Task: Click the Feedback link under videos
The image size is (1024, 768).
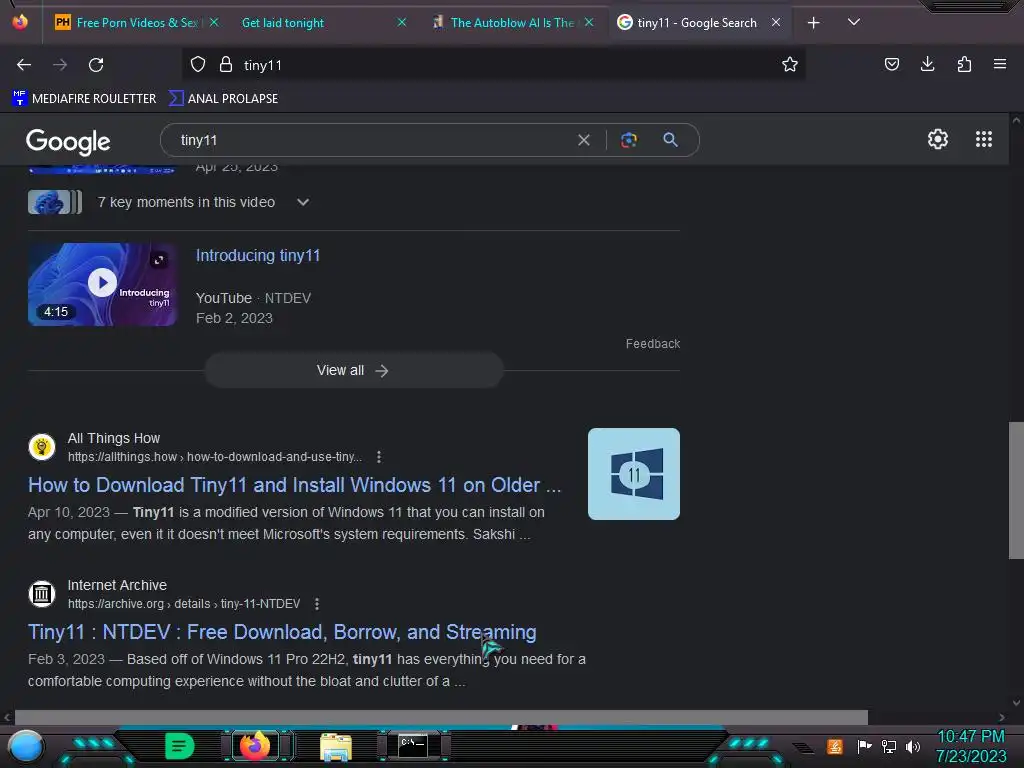Action: (652, 344)
